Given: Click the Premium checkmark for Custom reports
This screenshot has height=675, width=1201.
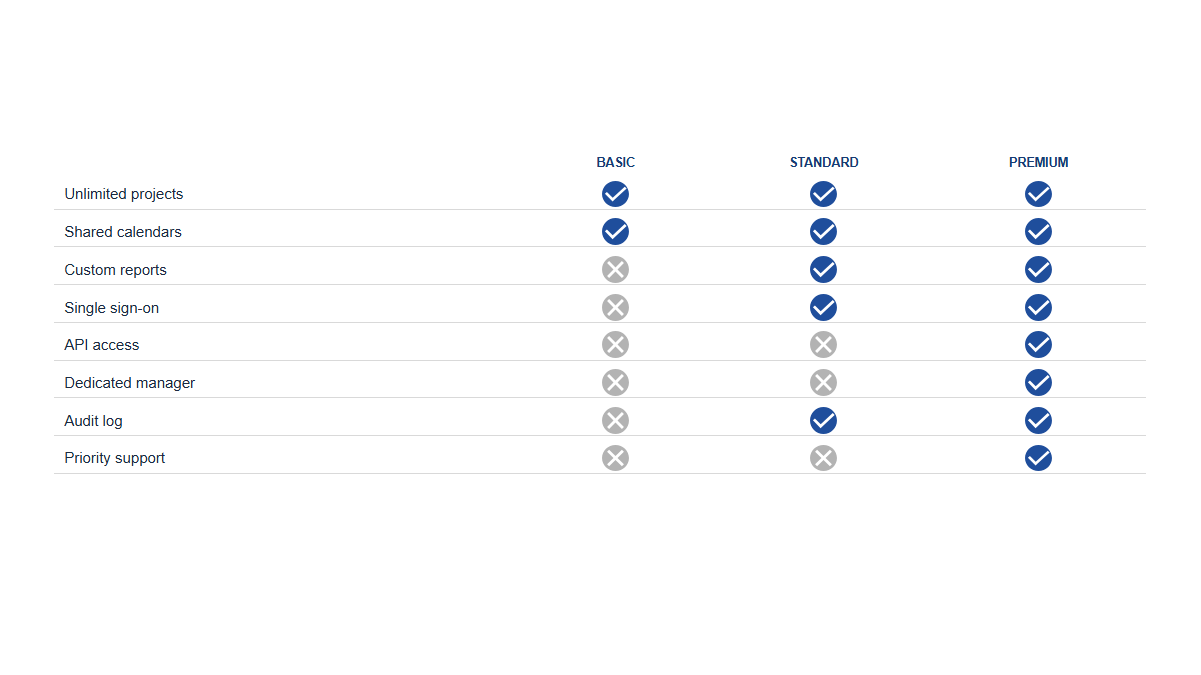Looking at the screenshot, I should (x=1038, y=269).
